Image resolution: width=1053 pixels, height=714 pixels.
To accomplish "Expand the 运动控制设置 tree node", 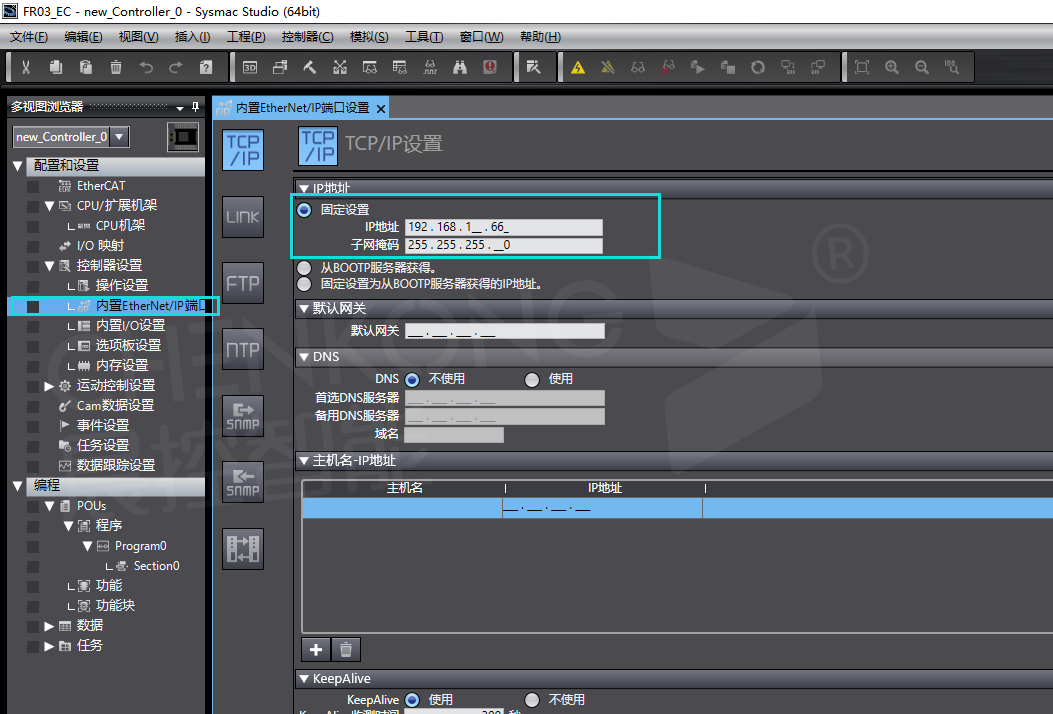I will click(50, 386).
